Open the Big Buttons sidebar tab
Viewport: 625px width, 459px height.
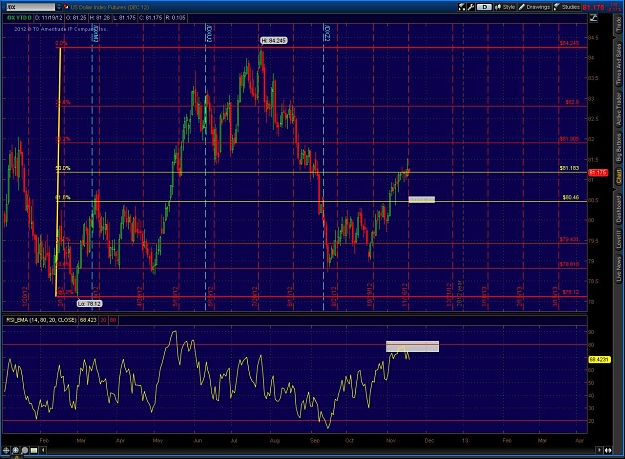coord(618,147)
